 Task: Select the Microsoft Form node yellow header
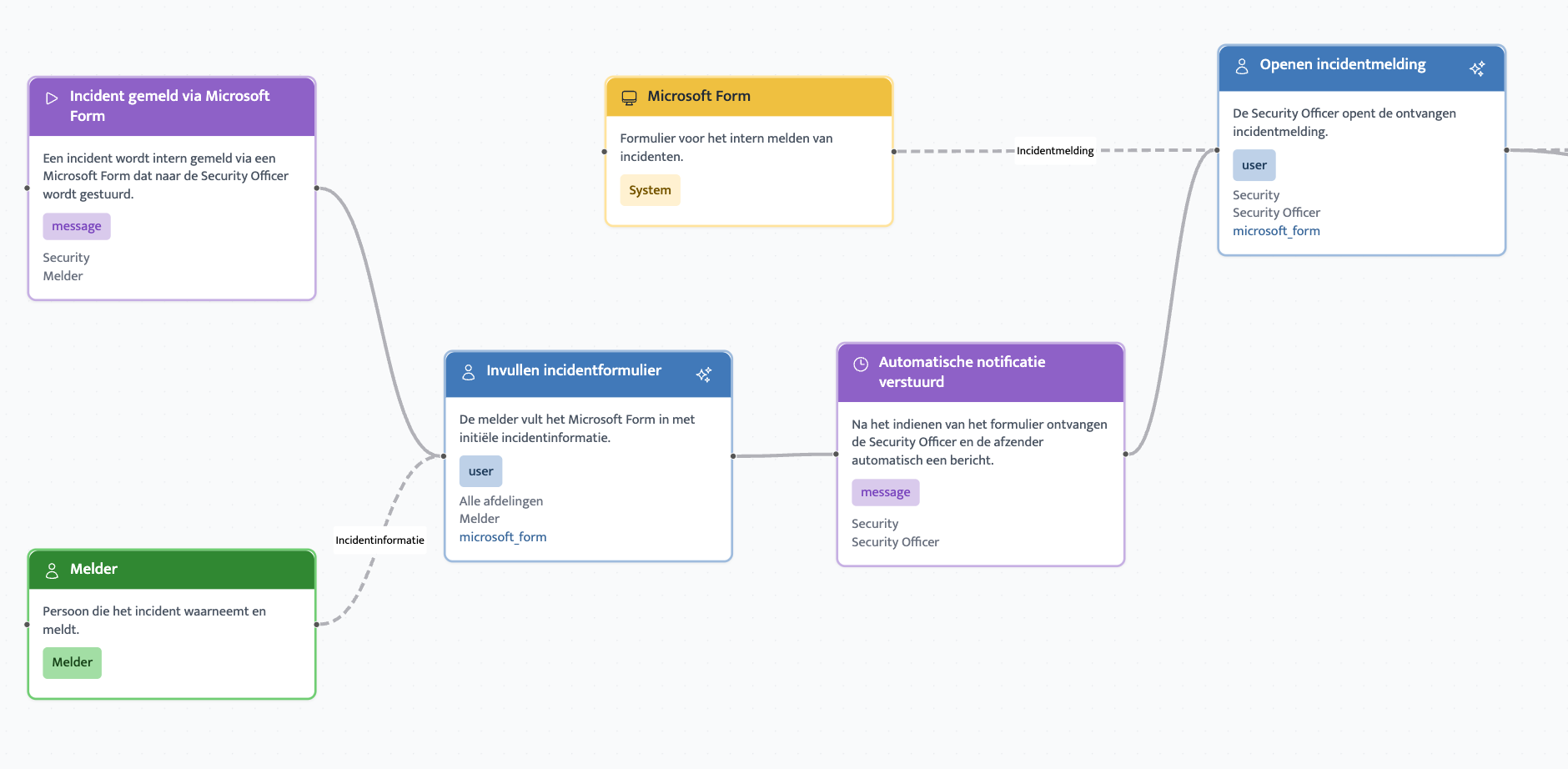(748, 97)
